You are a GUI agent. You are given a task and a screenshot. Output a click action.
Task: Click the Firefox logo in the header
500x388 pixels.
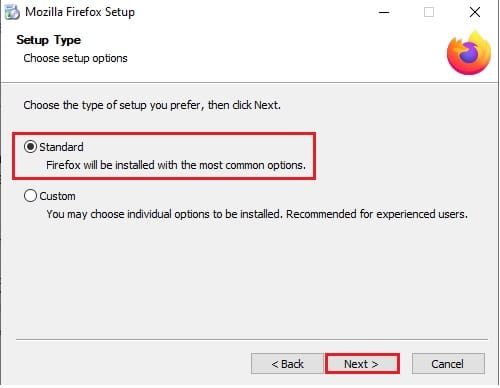click(469, 53)
